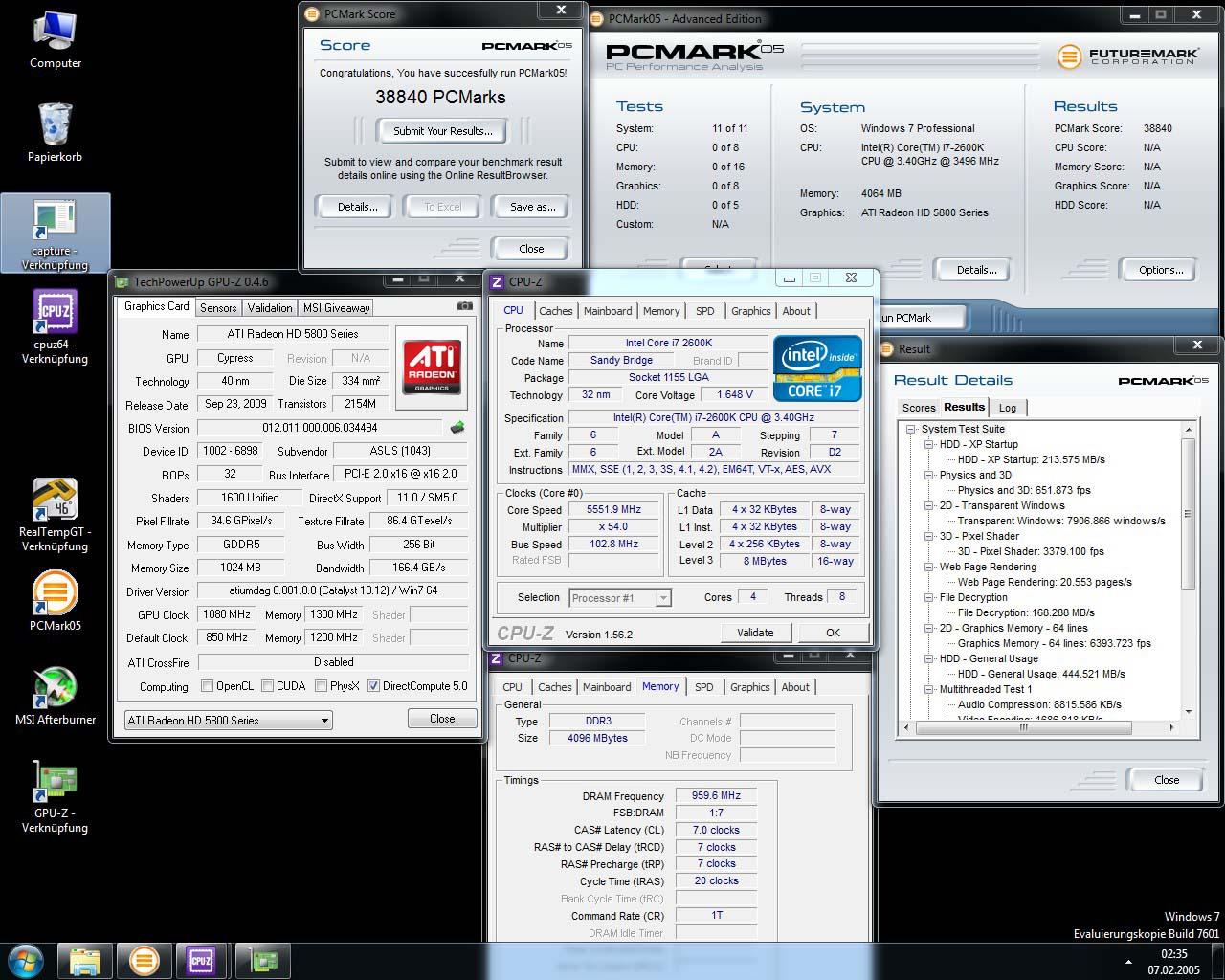The image size is (1225, 980).
Task: Enable the OpenCL checkbox in GPU-Z
Action: [x=207, y=685]
